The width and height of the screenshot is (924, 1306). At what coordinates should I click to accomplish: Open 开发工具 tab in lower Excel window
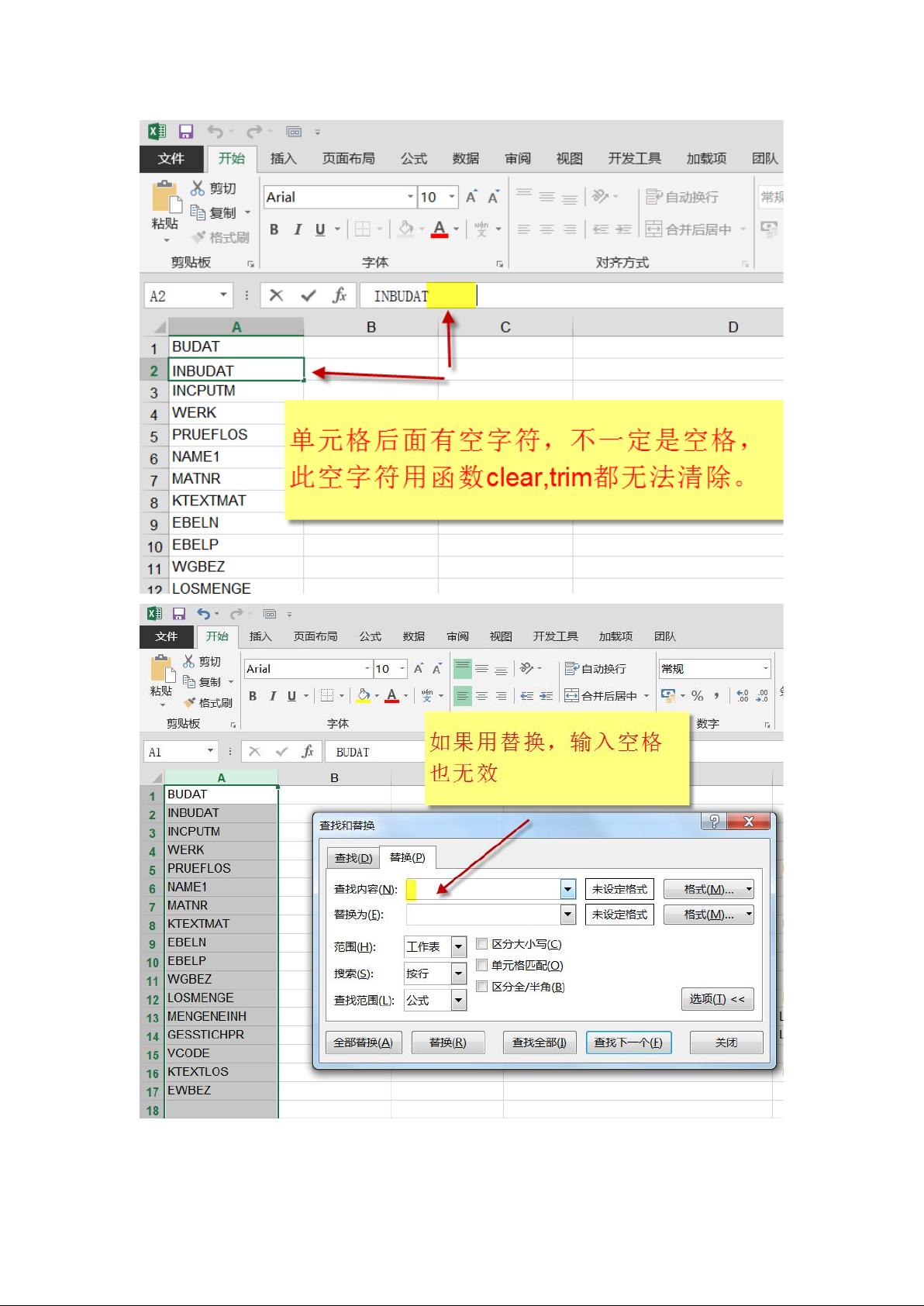click(x=556, y=636)
